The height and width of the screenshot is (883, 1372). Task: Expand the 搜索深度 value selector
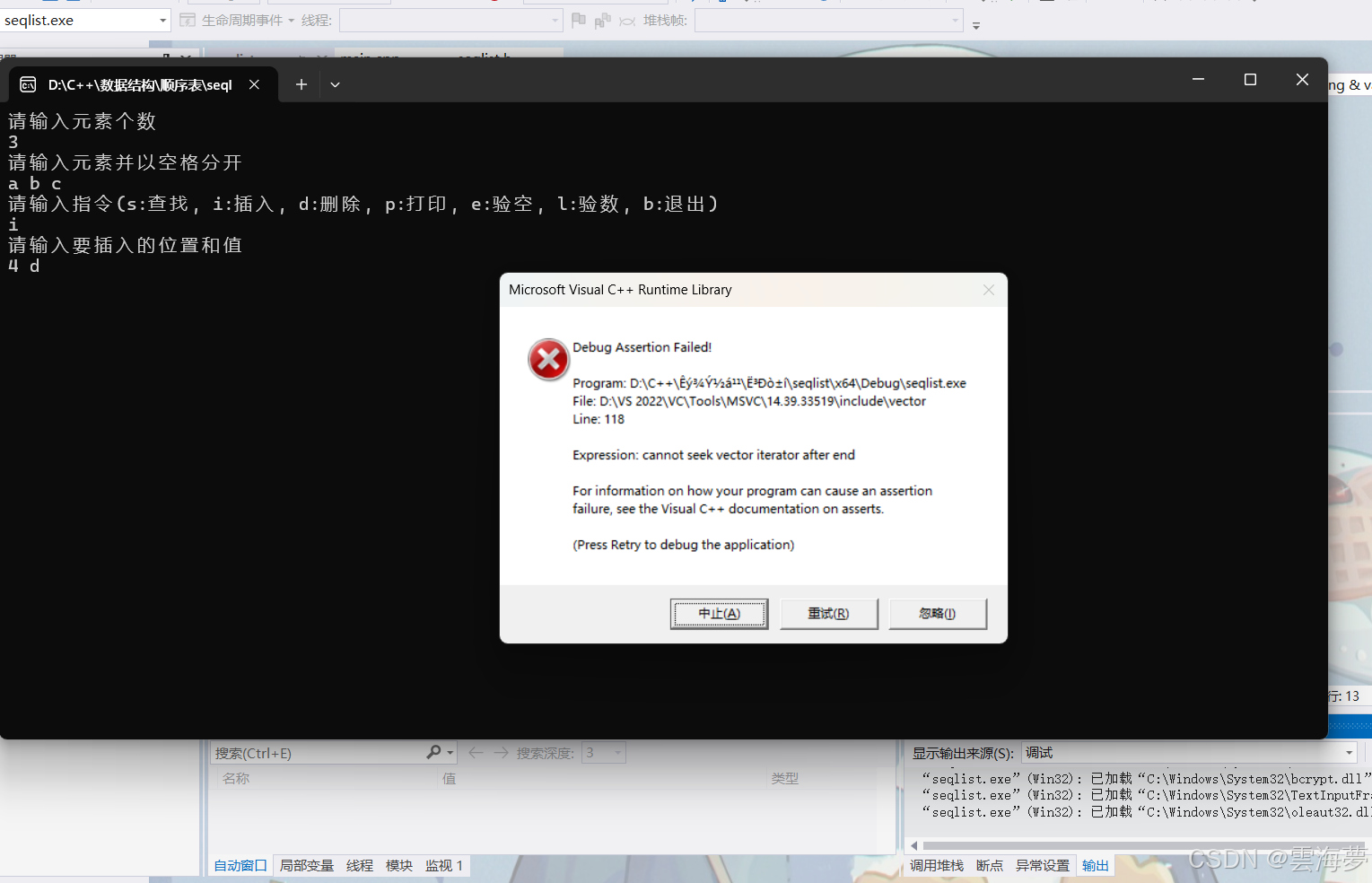coord(617,752)
